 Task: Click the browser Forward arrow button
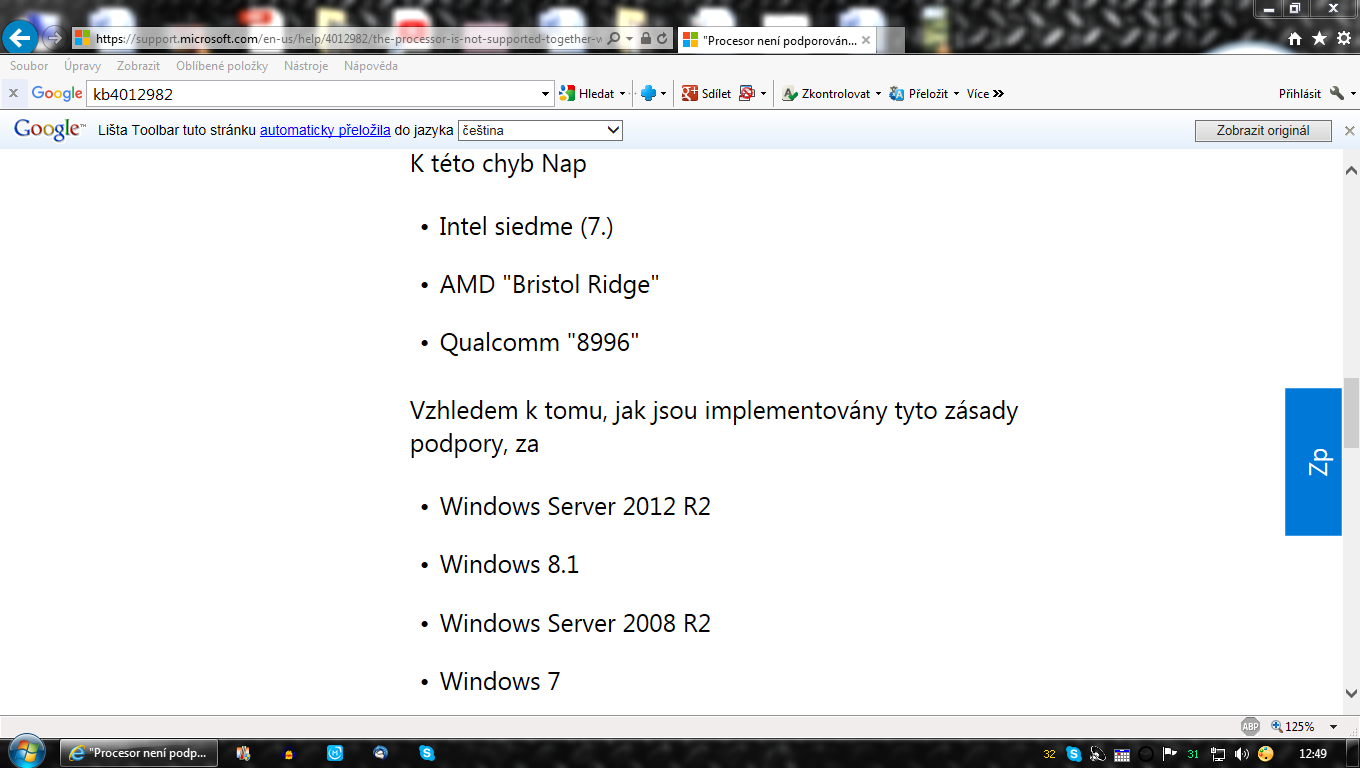(54, 38)
